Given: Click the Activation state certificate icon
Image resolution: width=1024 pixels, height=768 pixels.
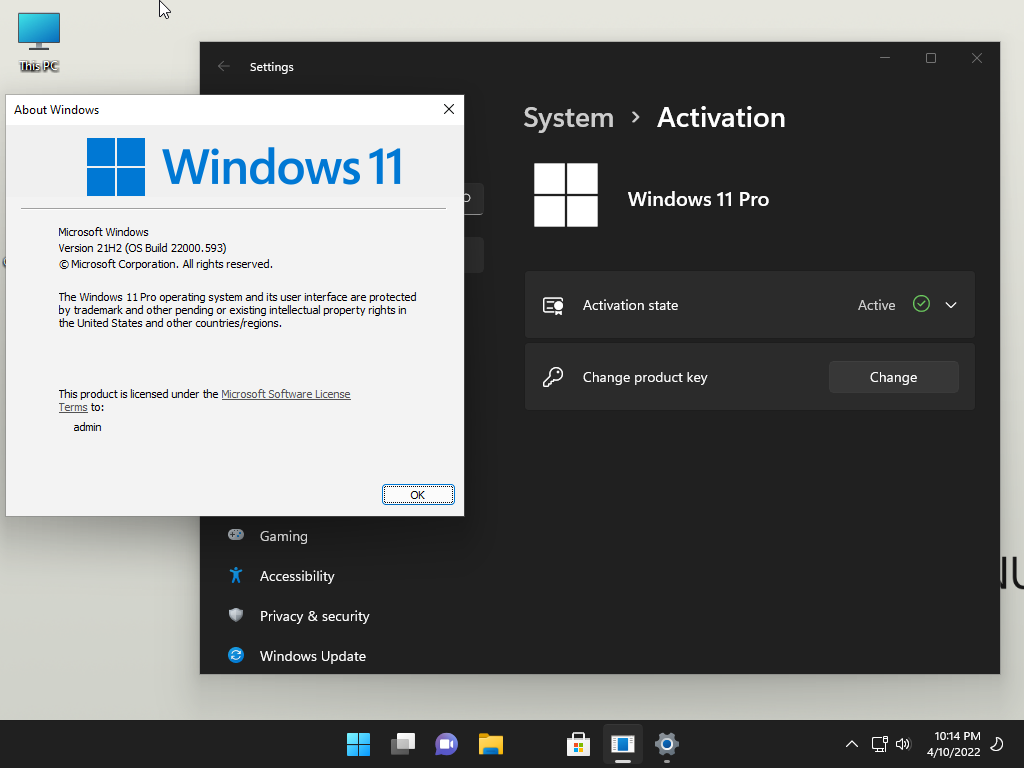Looking at the screenshot, I should [x=553, y=305].
